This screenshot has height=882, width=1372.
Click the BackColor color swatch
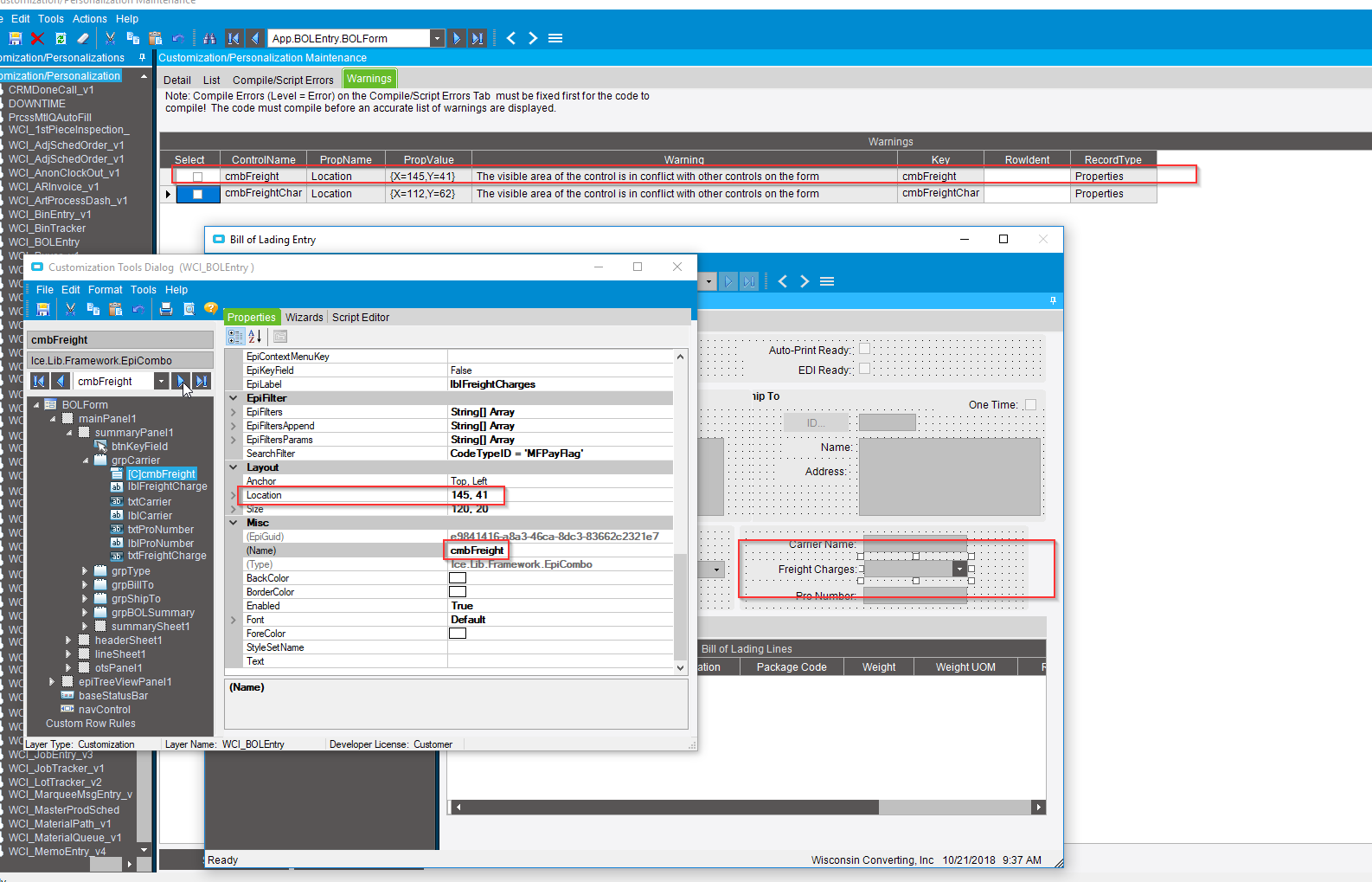(x=458, y=578)
